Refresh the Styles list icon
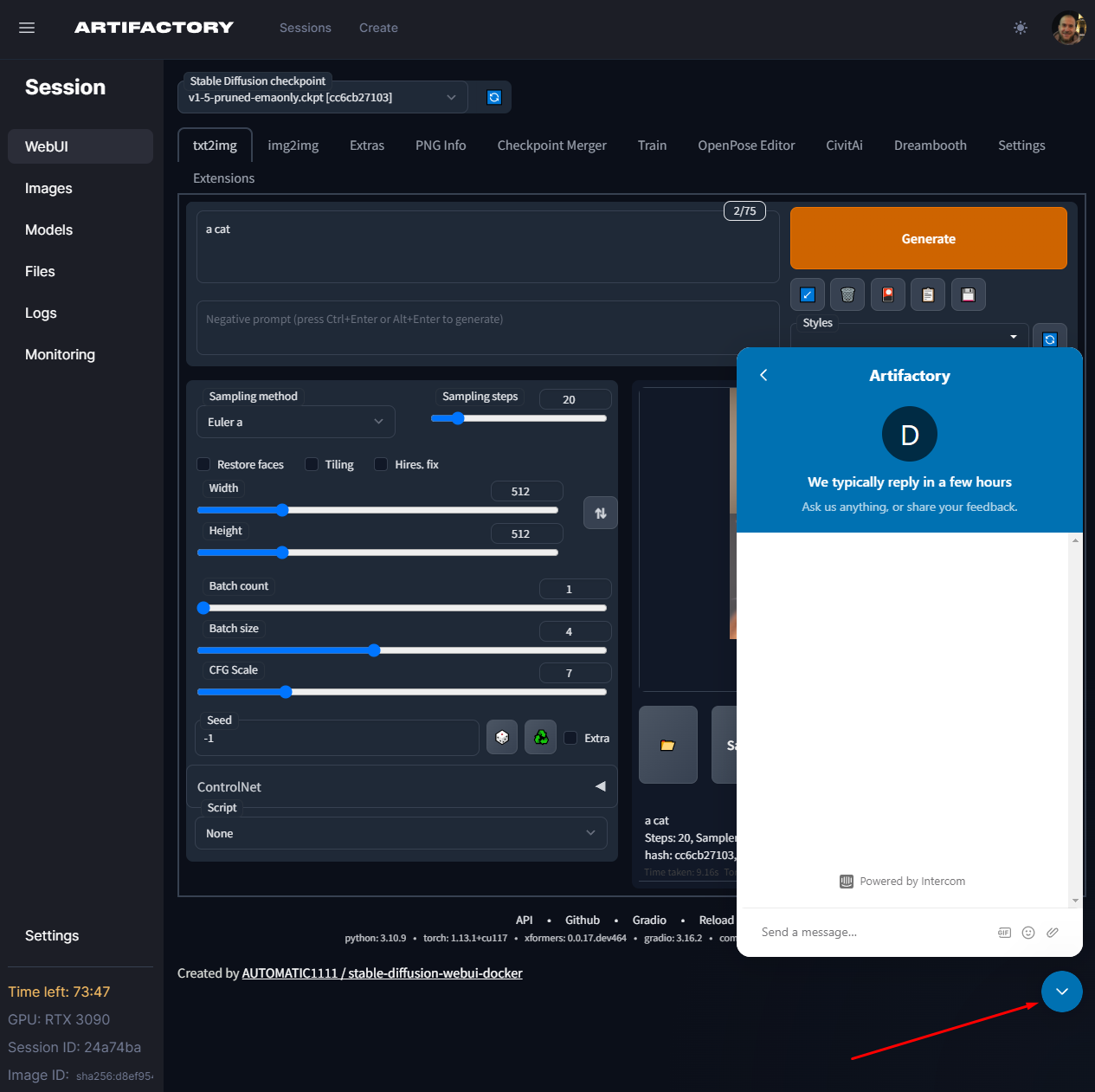1095x1092 pixels. pyautogui.click(x=1050, y=339)
